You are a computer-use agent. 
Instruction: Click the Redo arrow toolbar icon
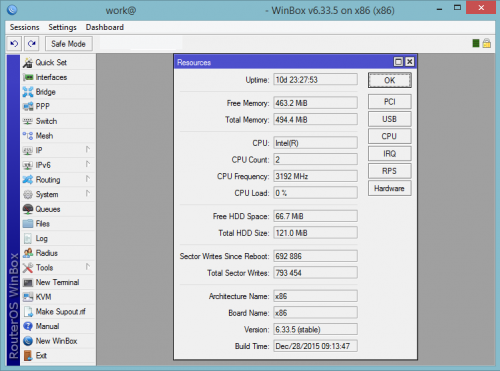click(31, 44)
